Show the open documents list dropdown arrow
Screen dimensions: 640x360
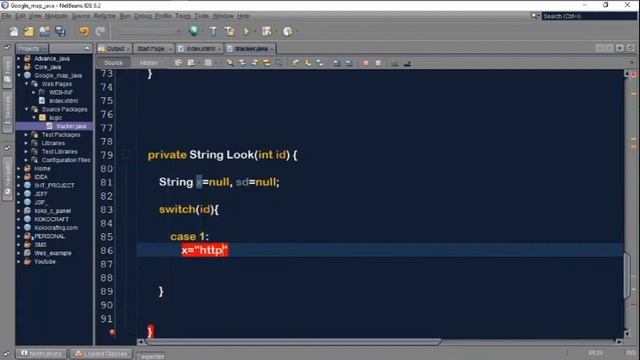(x=620, y=48)
